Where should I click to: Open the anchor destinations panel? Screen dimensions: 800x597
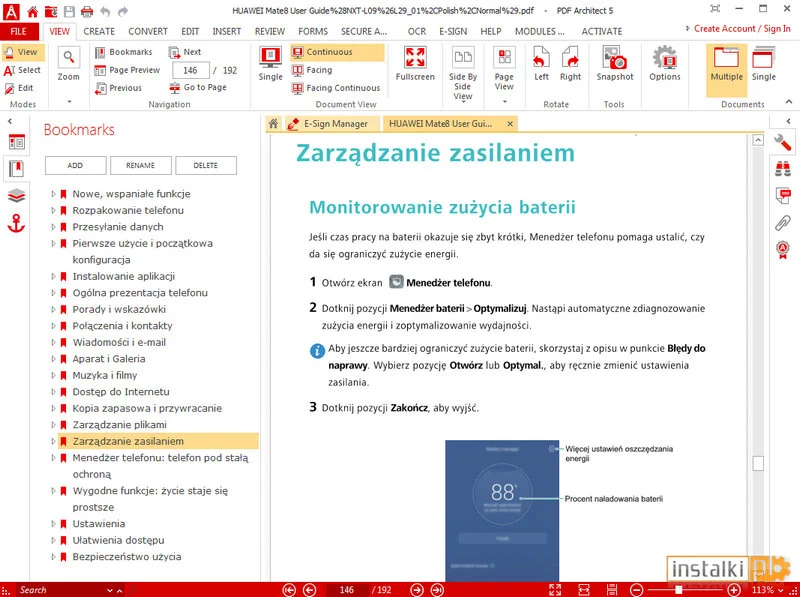click(16, 224)
